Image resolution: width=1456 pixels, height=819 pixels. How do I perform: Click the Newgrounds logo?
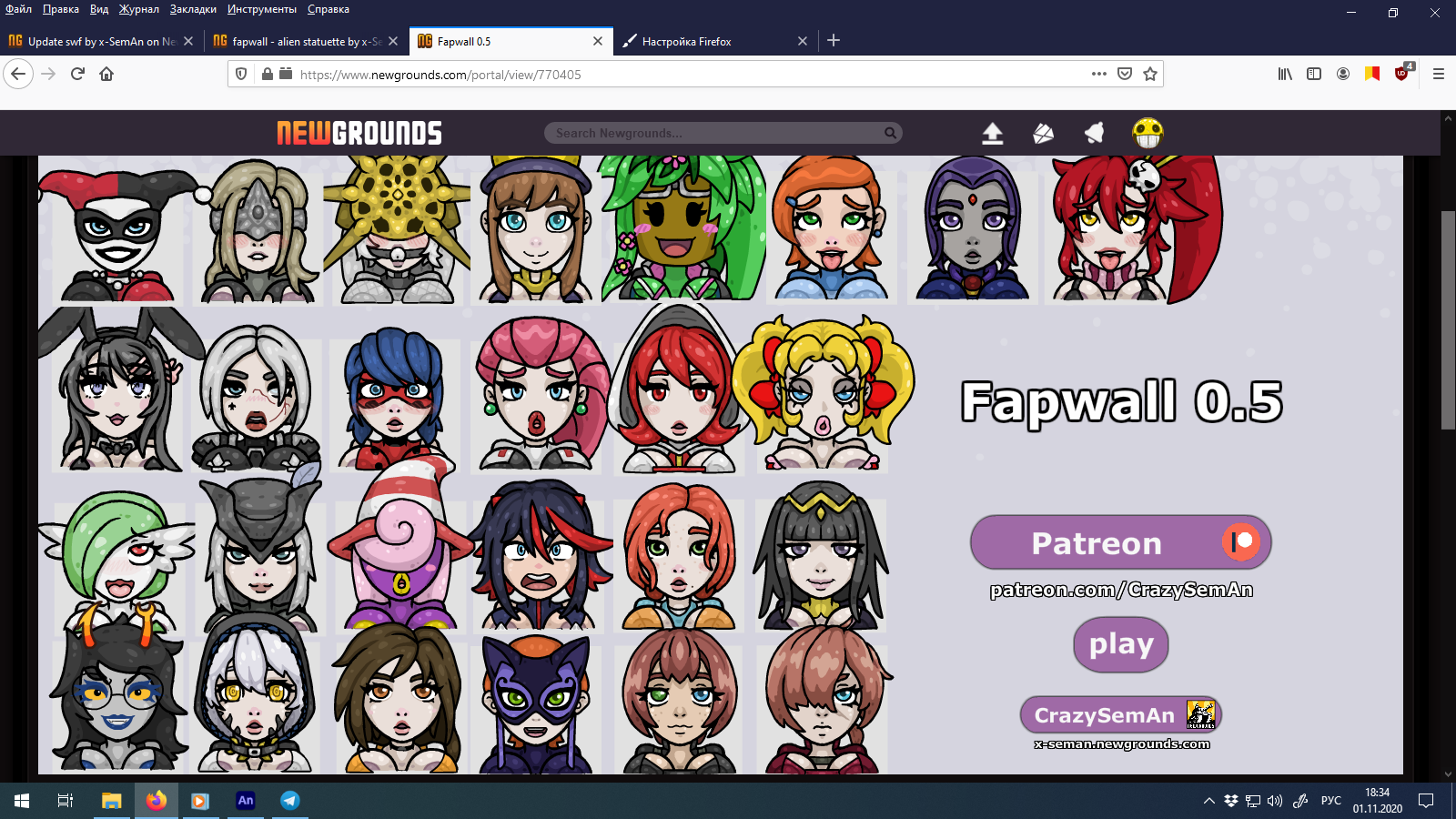[x=359, y=134]
